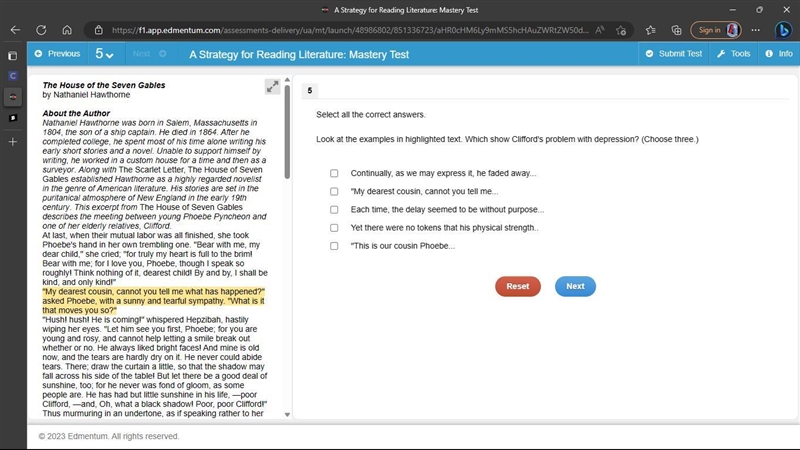Screen dimensions: 800x450
Task: Open the browser home page icon
Action: [67, 30]
